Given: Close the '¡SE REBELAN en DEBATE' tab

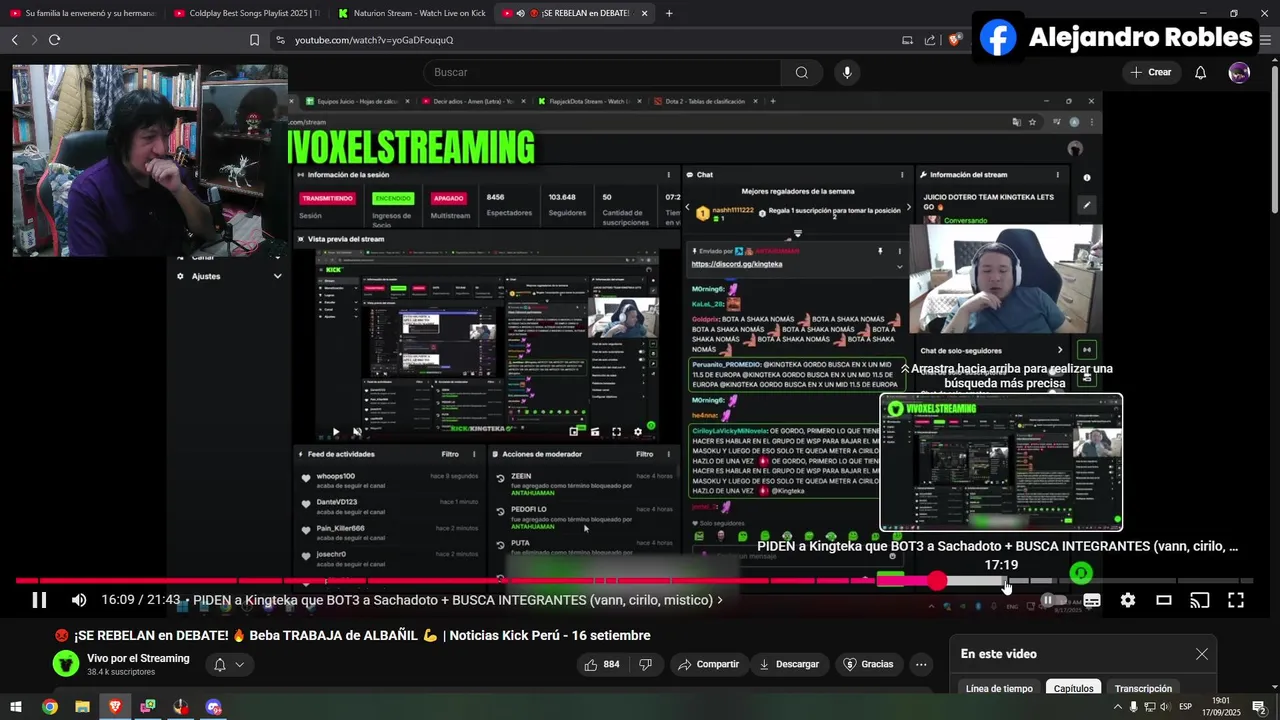Looking at the screenshot, I should 644,13.
